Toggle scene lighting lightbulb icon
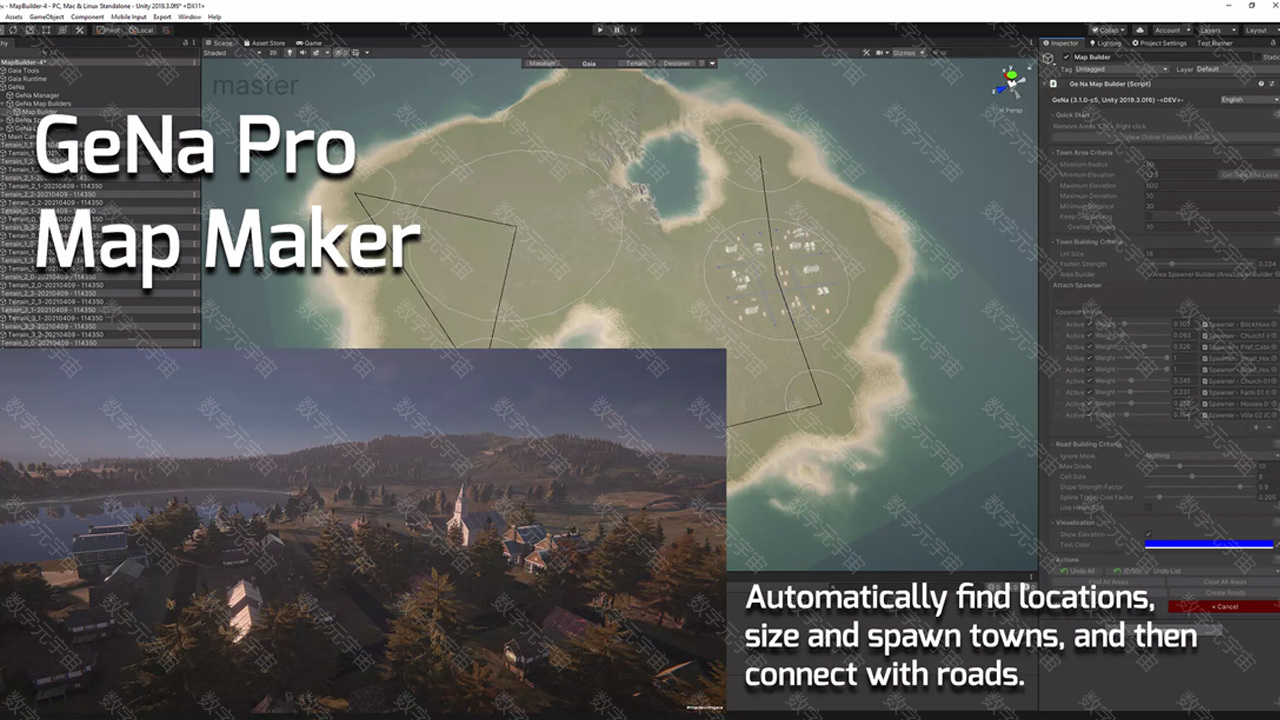 pyautogui.click(x=290, y=53)
